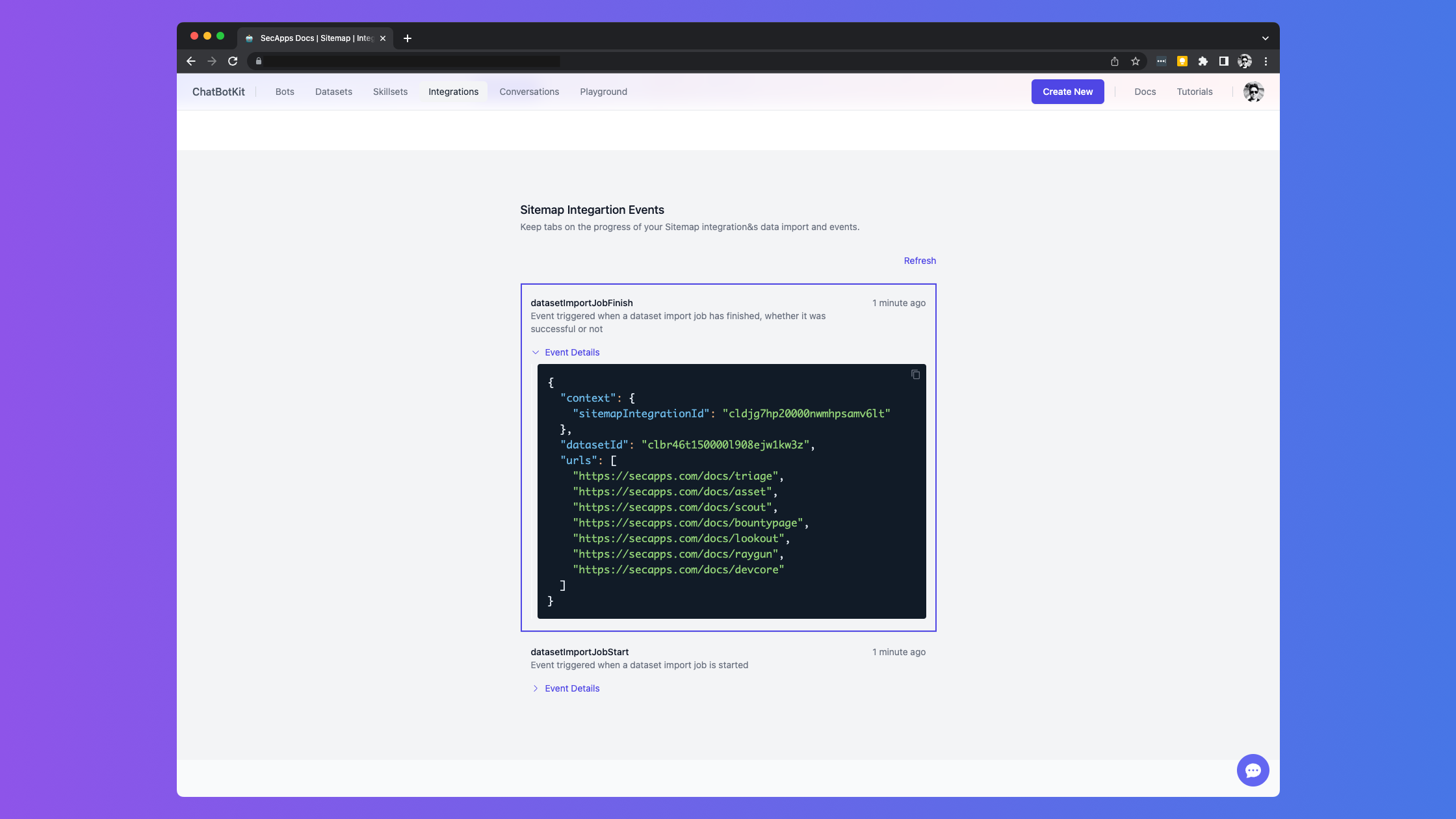
Task: Click the Create New button
Action: click(x=1067, y=92)
